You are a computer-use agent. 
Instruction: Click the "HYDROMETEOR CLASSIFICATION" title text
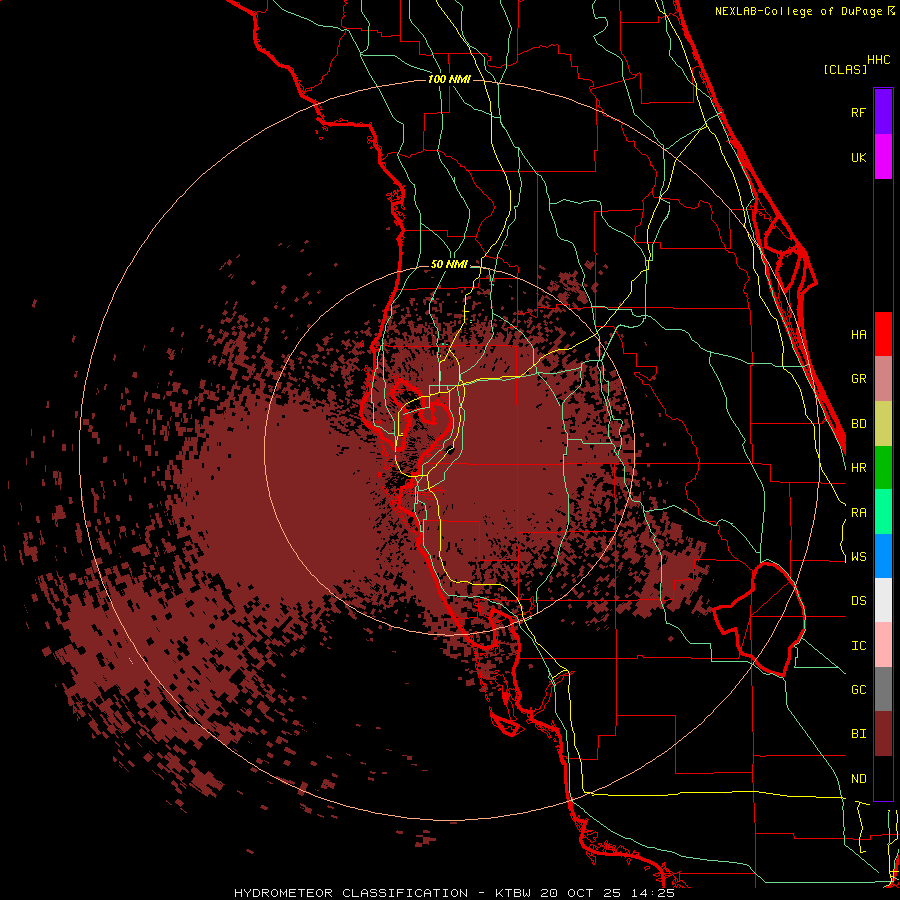coord(351,893)
